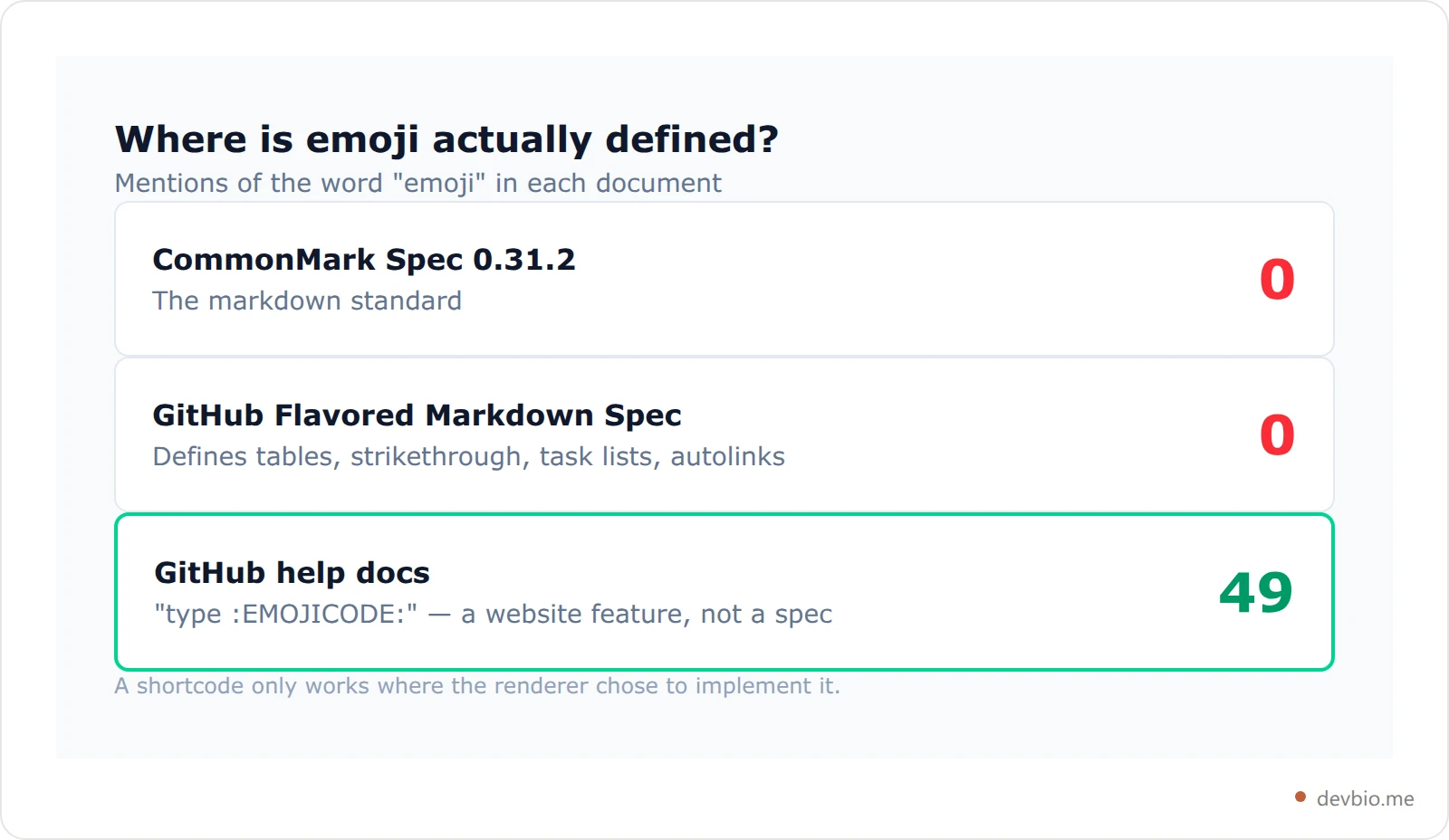Click the orange dot beside devbio.me
Image resolution: width=1449 pixels, height=840 pixels.
(1300, 797)
